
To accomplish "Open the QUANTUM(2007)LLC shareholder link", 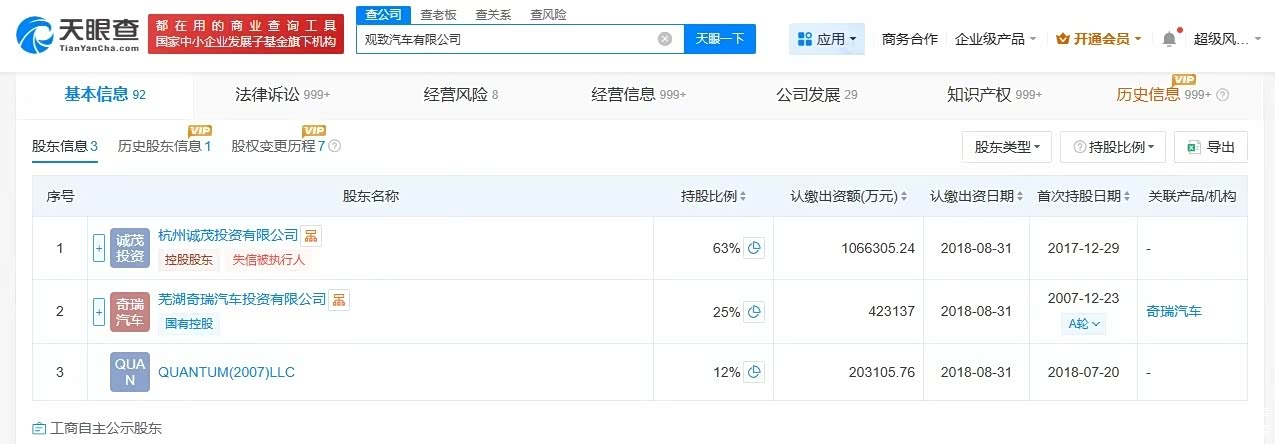I will pyautogui.click(x=226, y=372).
